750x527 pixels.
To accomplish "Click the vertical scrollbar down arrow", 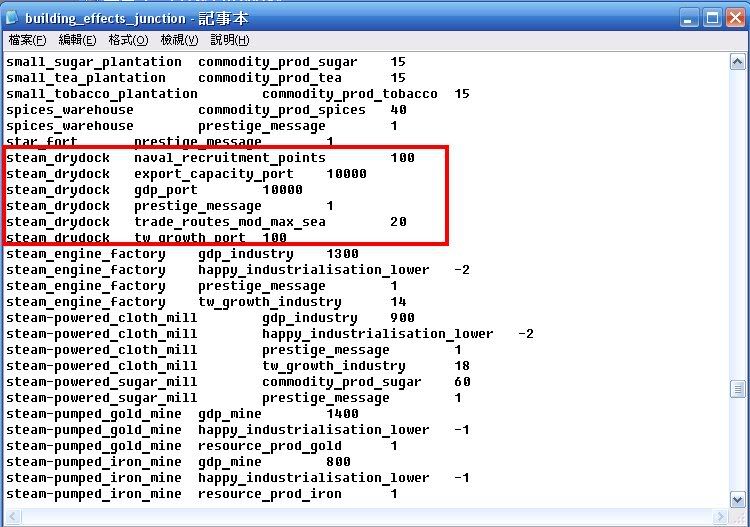I will [x=737, y=497].
